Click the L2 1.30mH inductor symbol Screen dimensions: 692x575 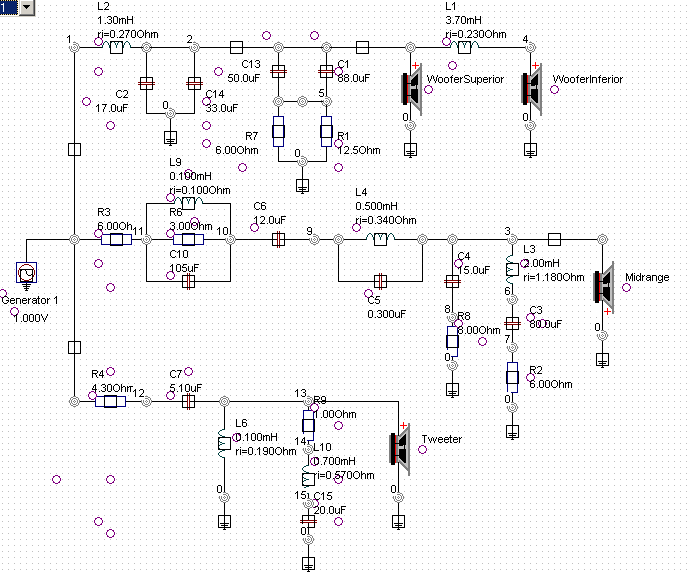[x=117, y=47]
